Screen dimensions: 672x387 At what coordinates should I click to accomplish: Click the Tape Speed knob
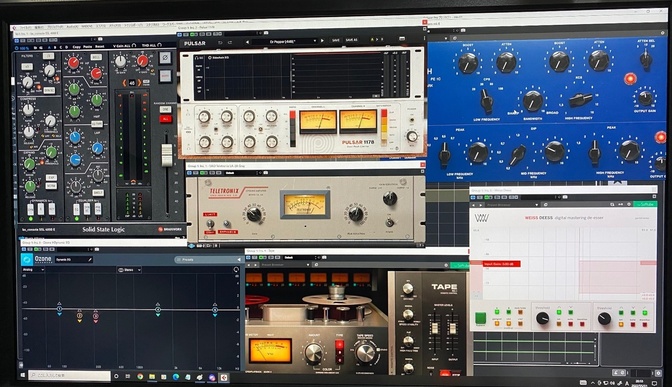[x=365, y=353]
